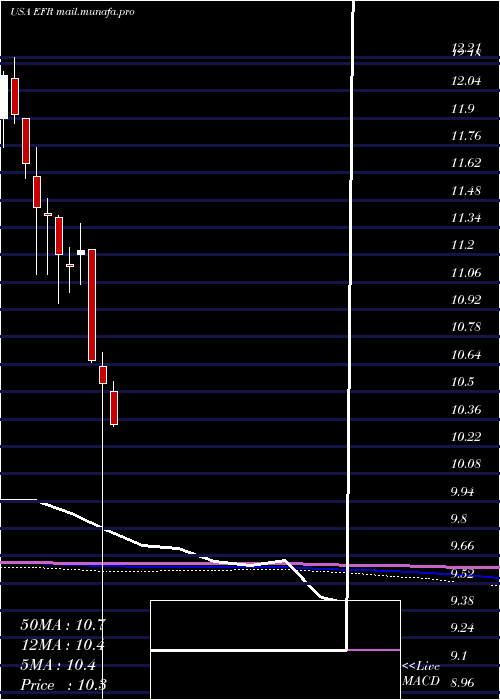Screen dimensions: 500x700
Task: Click the '5MA : 10.4' legend text
Action: (x=58, y=665)
